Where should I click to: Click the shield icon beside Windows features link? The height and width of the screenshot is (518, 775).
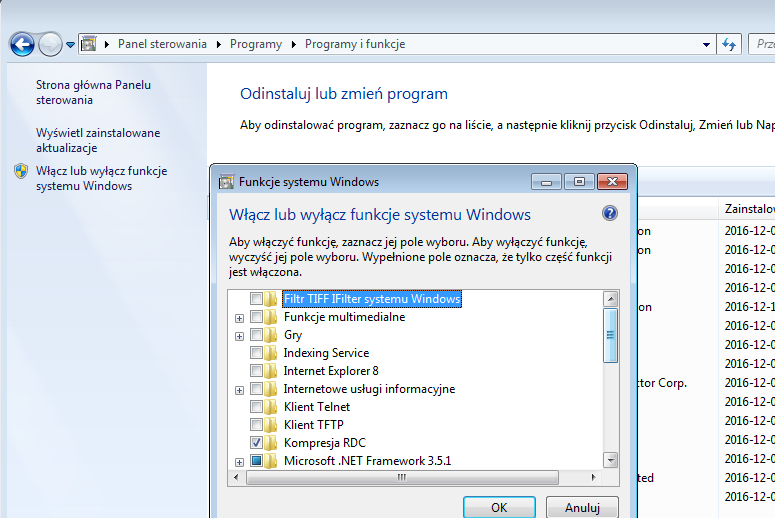21,171
